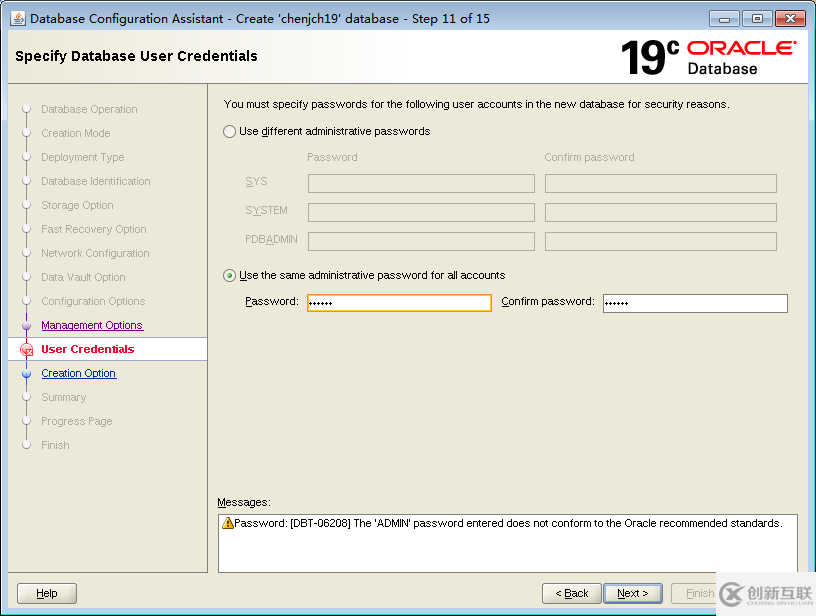Select User Credentials step in sidebar

[x=87, y=349]
